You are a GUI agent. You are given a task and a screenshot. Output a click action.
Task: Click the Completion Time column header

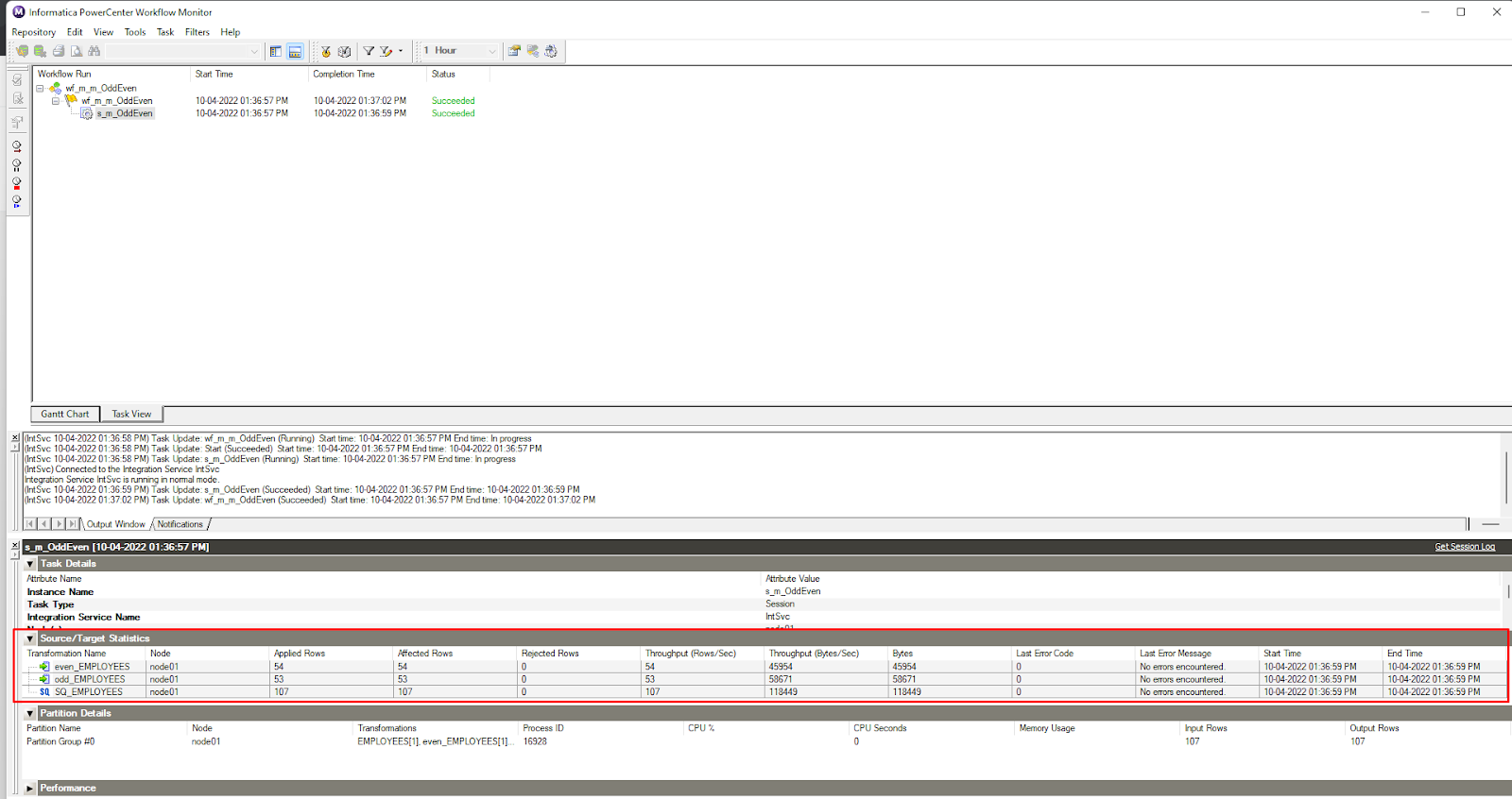tap(368, 74)
